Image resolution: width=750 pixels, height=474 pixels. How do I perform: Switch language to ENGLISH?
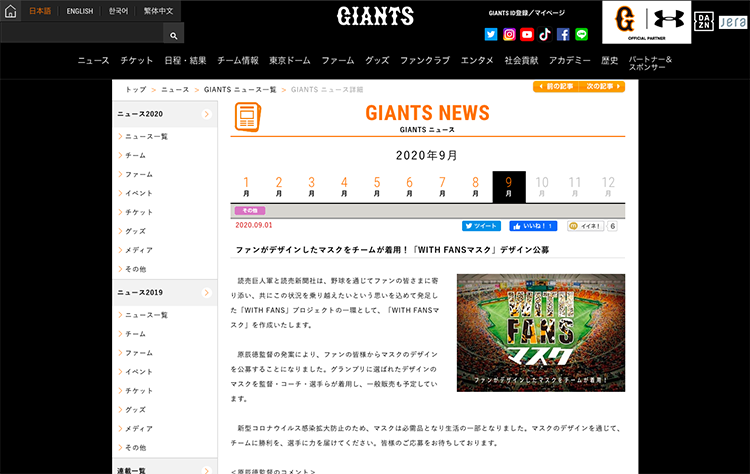(x=80, y=11)
